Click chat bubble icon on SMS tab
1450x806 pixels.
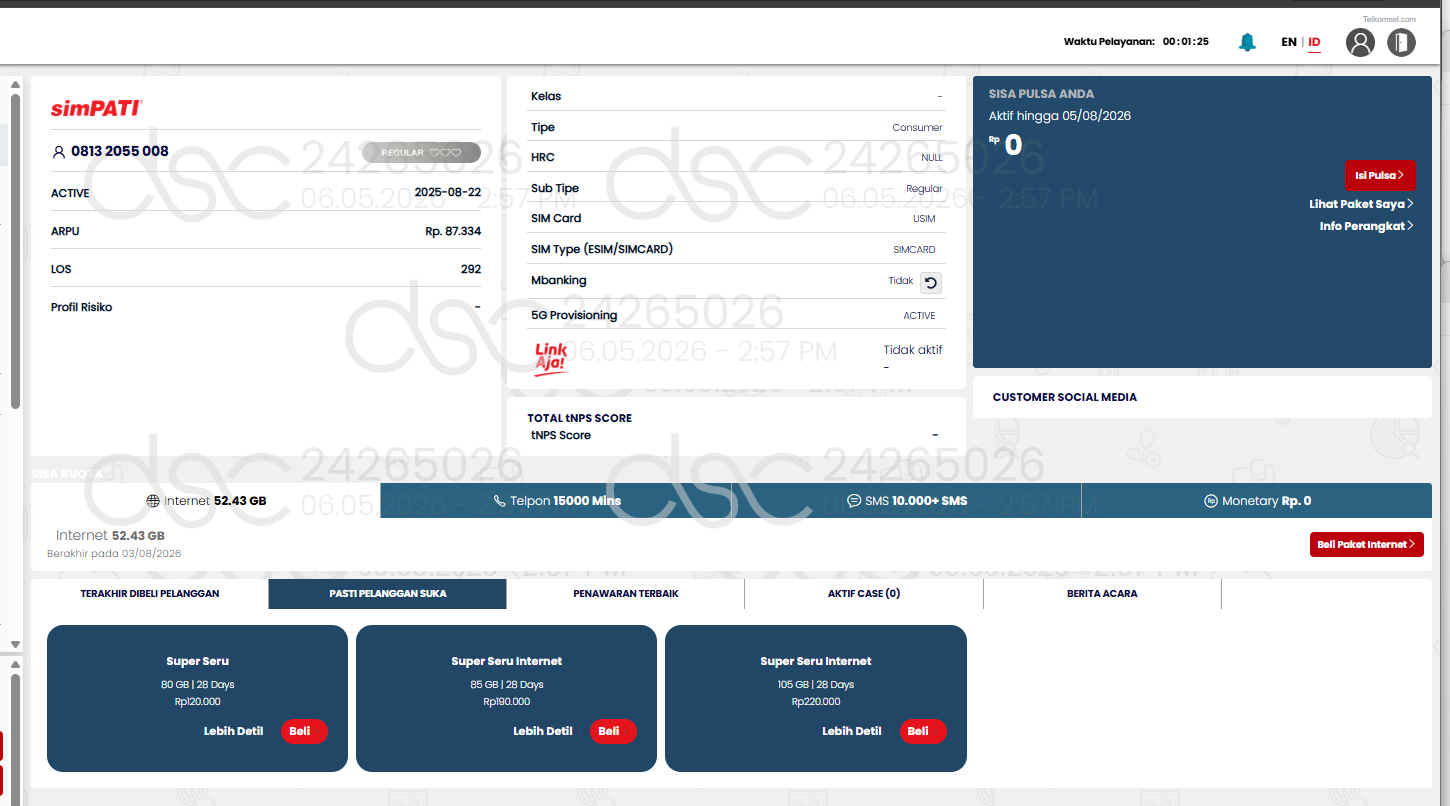854,501
